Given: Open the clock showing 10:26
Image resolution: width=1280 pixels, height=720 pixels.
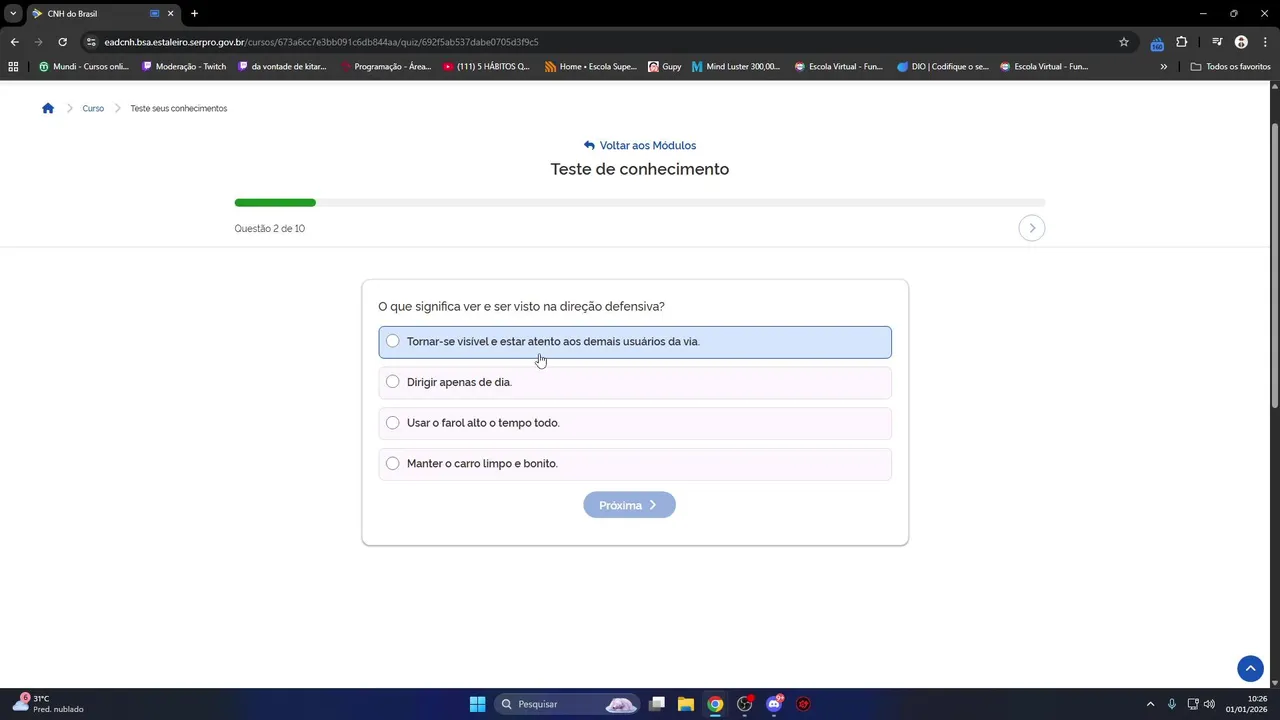Looking at the screenshot, I should 1247,704.
